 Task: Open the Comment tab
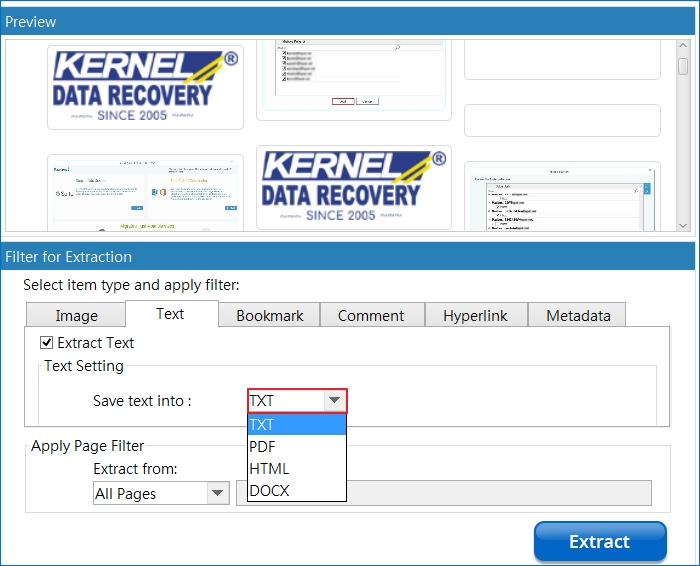coord(372,315)
